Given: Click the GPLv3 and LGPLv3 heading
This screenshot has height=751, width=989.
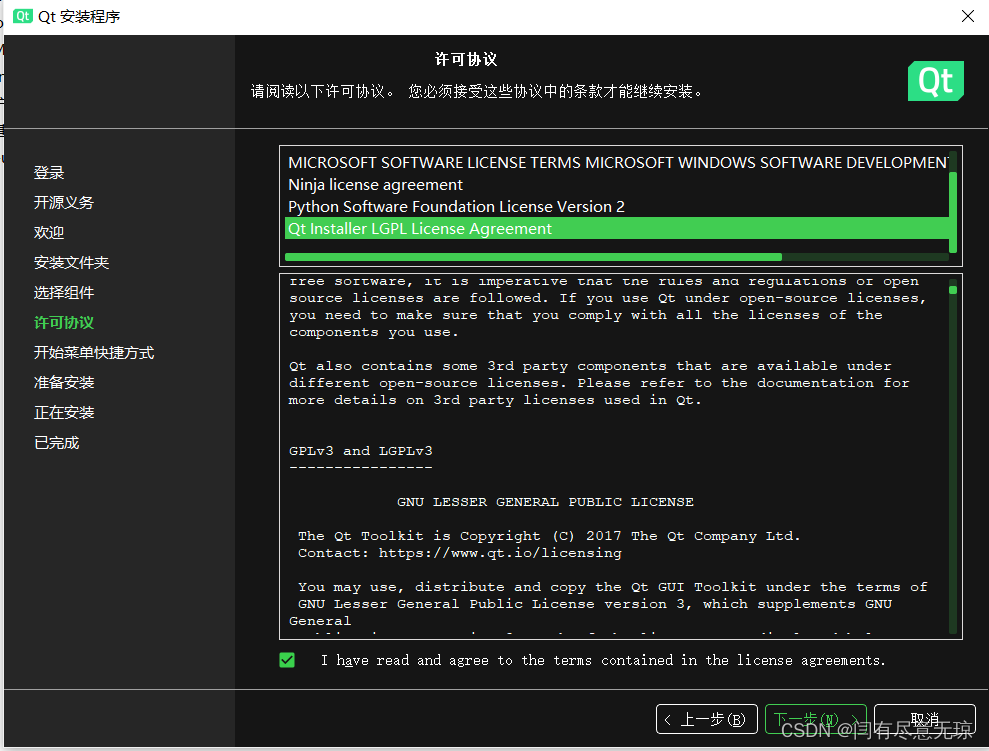Looking at the screenshot, I should coord(361,451).
